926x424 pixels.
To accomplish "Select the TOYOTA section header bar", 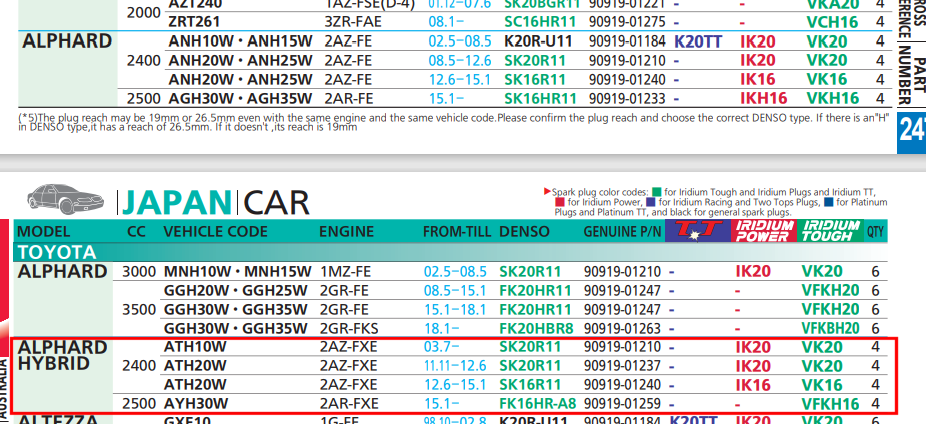I will point(449,253).
